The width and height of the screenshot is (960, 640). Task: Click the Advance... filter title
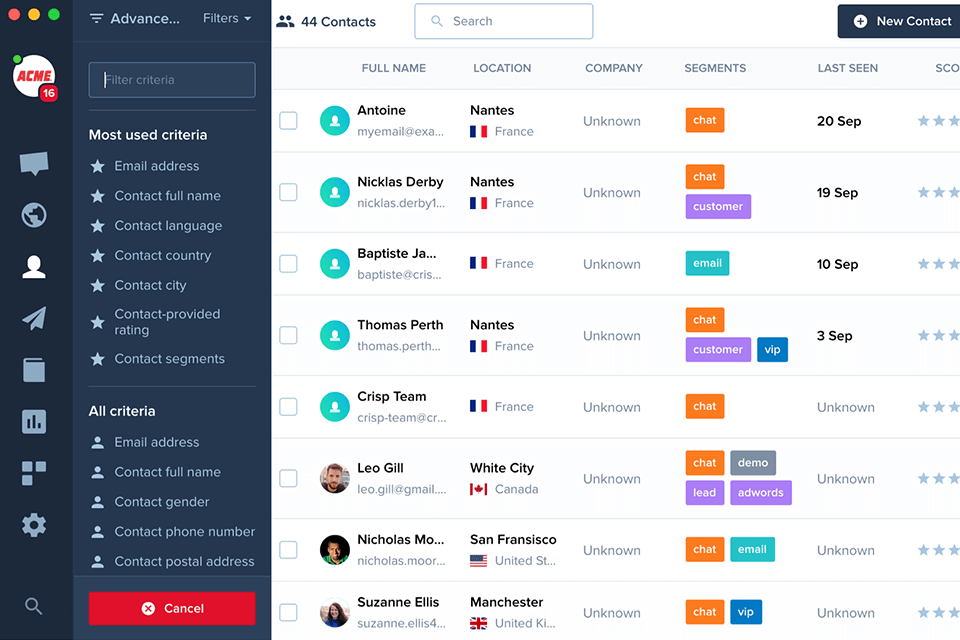tap(145, 19)
